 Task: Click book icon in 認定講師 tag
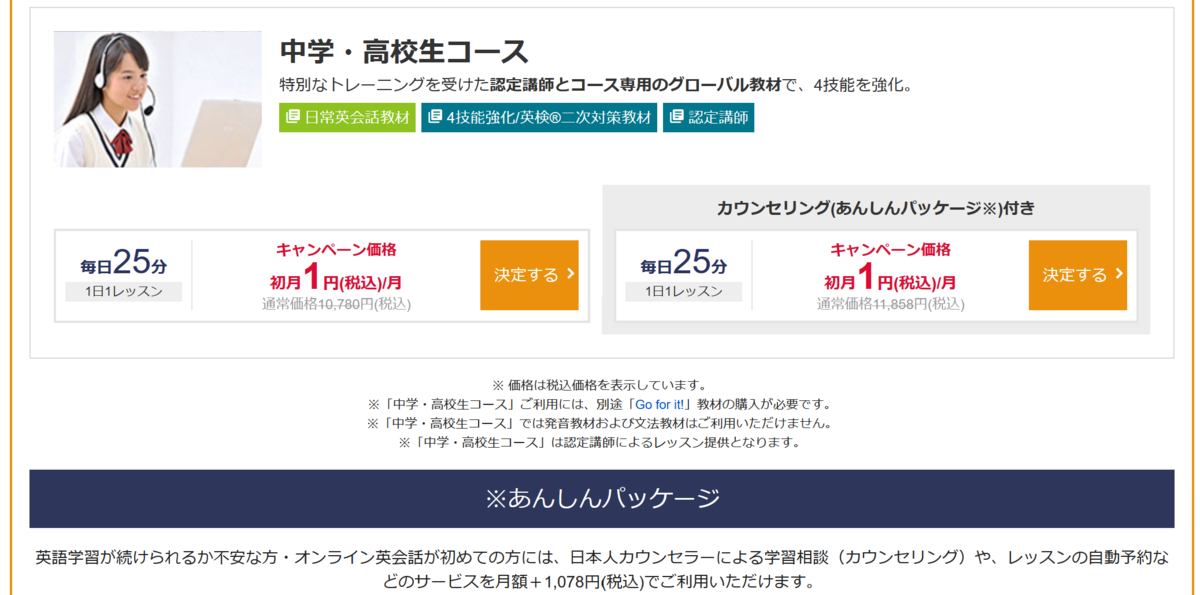(x=677, y=117)
